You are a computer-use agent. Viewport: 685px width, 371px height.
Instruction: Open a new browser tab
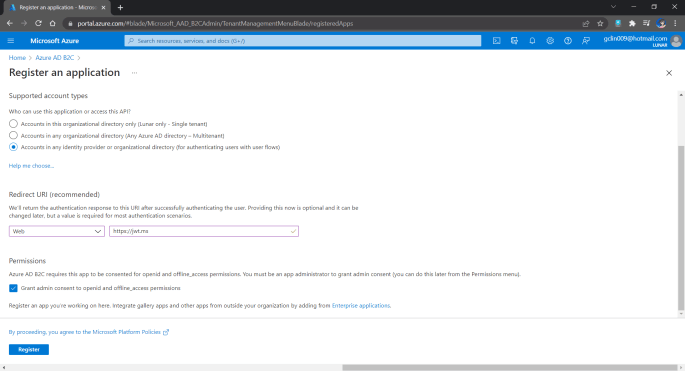tap(120, 7)
